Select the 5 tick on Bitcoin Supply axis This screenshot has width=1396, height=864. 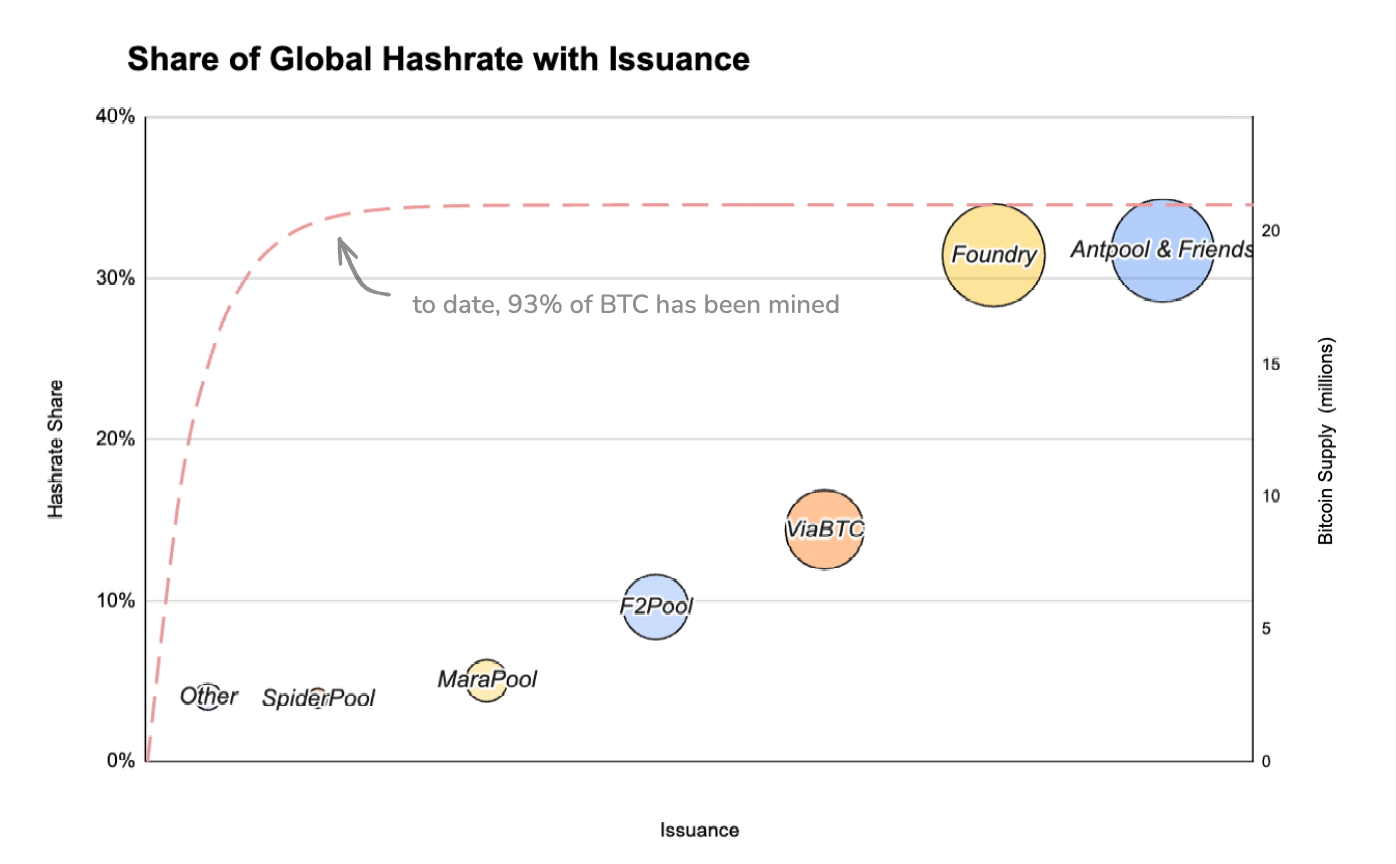(x=1266, y=628)
